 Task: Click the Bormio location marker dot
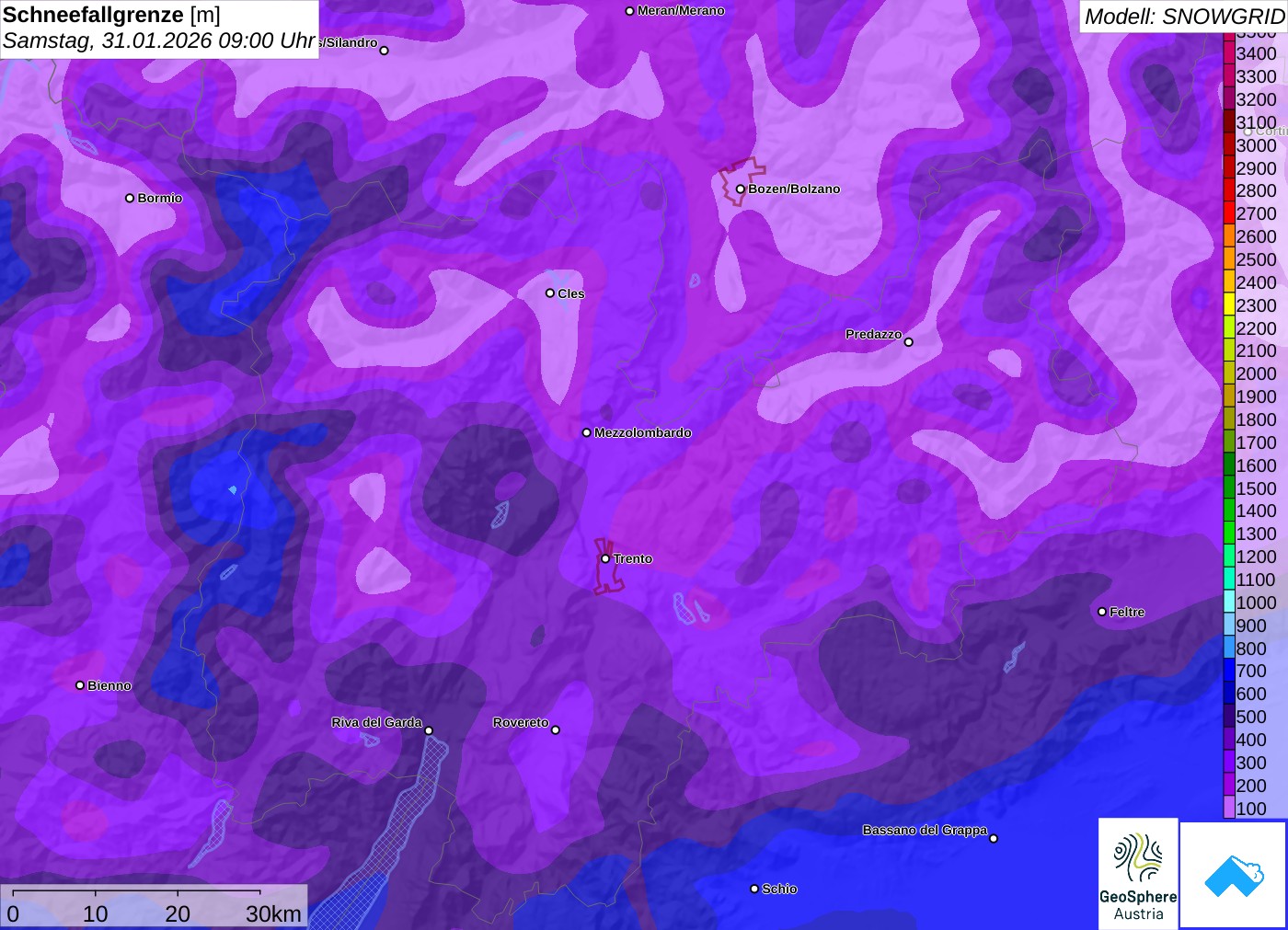[130, 198]
